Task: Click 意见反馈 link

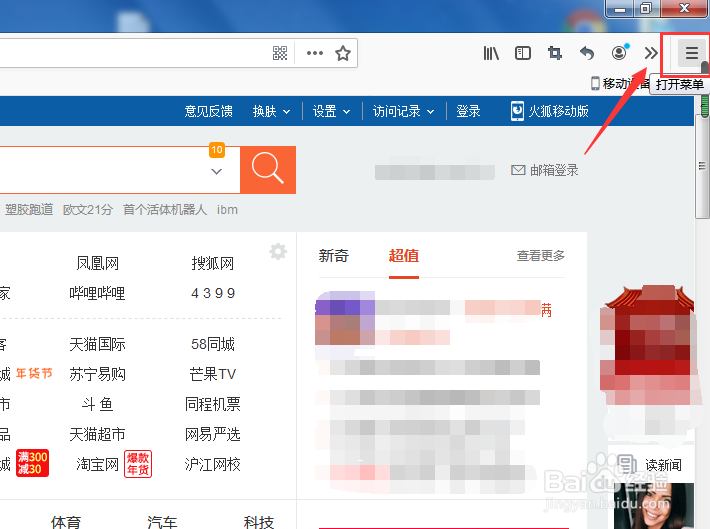Action: click(x=208, y=111)
